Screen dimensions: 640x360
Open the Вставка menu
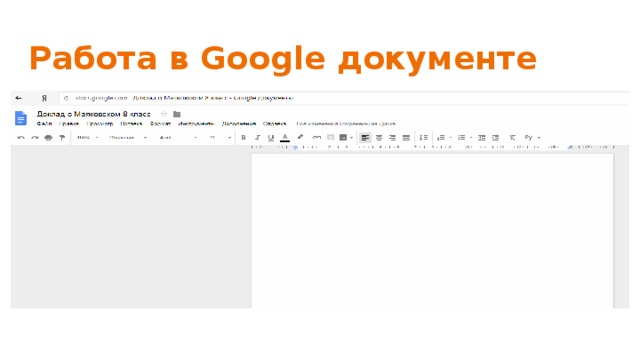point(131,123)
